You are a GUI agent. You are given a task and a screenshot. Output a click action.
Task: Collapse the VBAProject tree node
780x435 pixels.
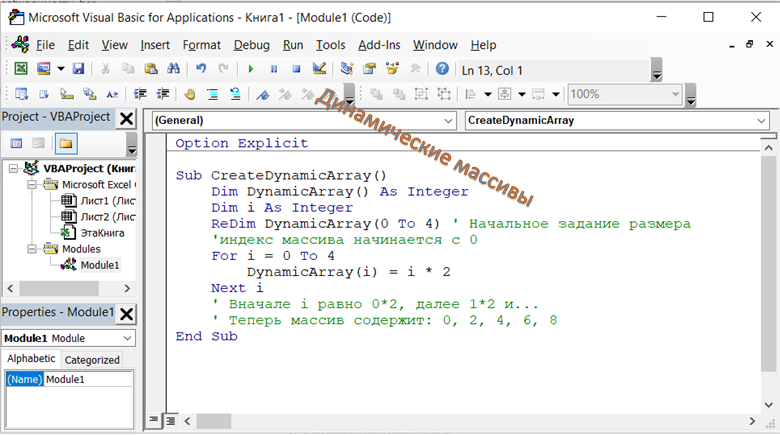pos(13,169)
